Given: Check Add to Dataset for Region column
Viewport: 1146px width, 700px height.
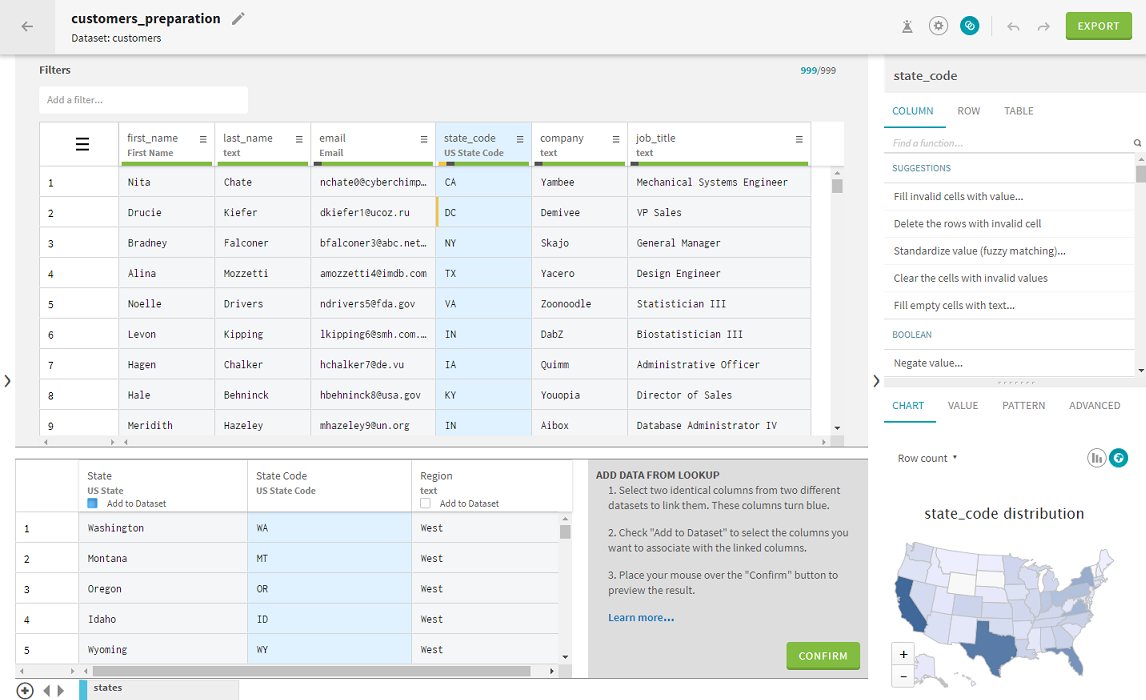Looking at the screenshot, I should [426, 504].
